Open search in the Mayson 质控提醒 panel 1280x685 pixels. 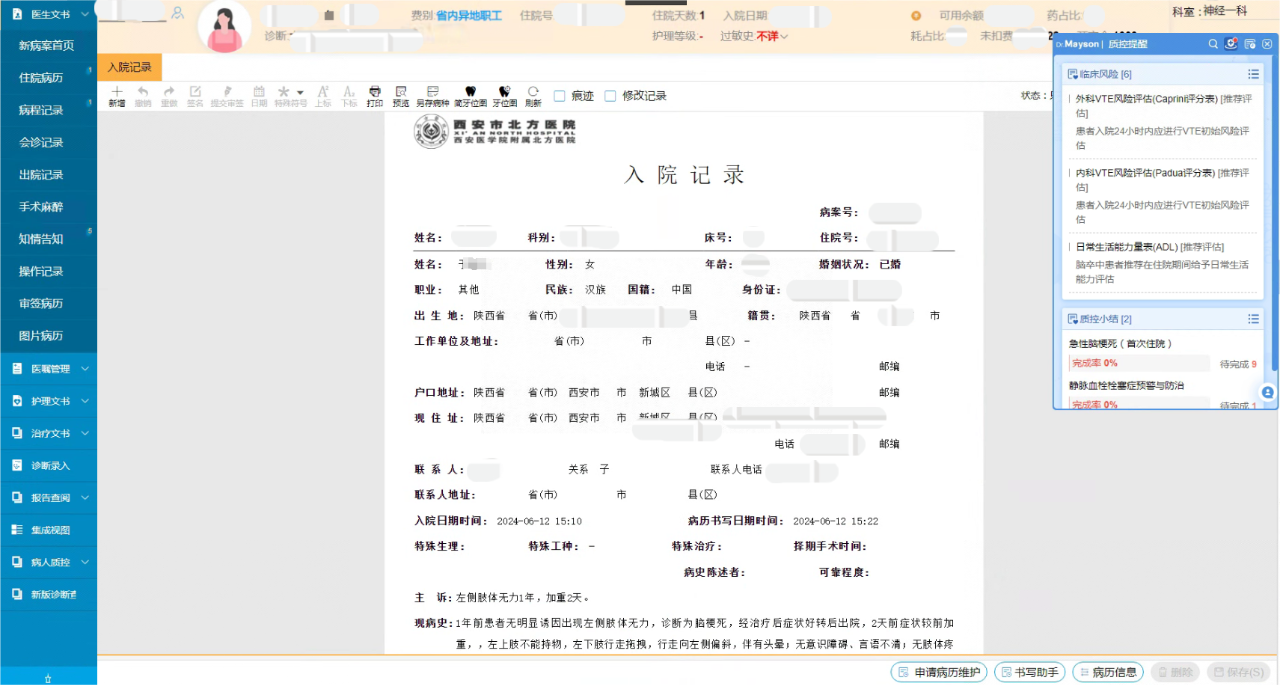1213,44
